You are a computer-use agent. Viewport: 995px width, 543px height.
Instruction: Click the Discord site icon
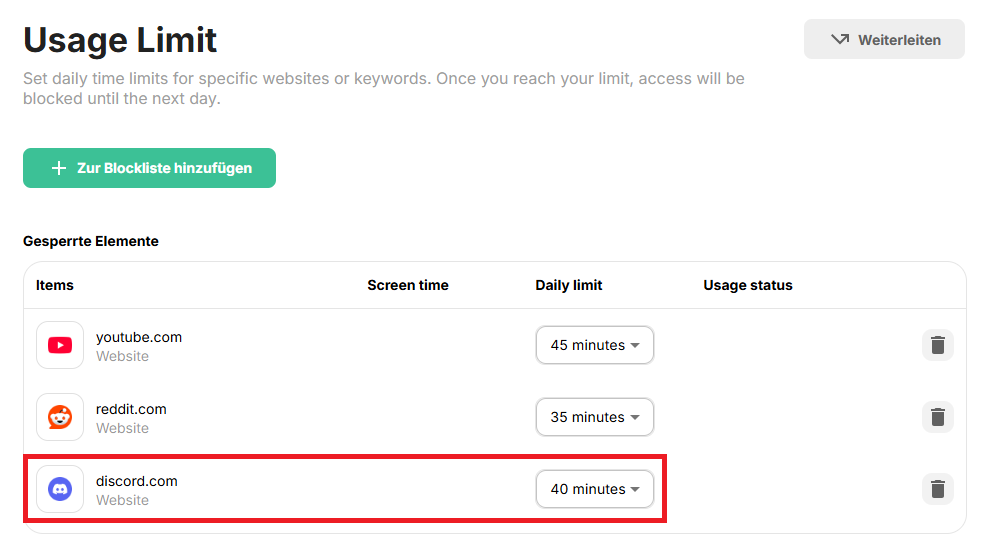point(60,489)
